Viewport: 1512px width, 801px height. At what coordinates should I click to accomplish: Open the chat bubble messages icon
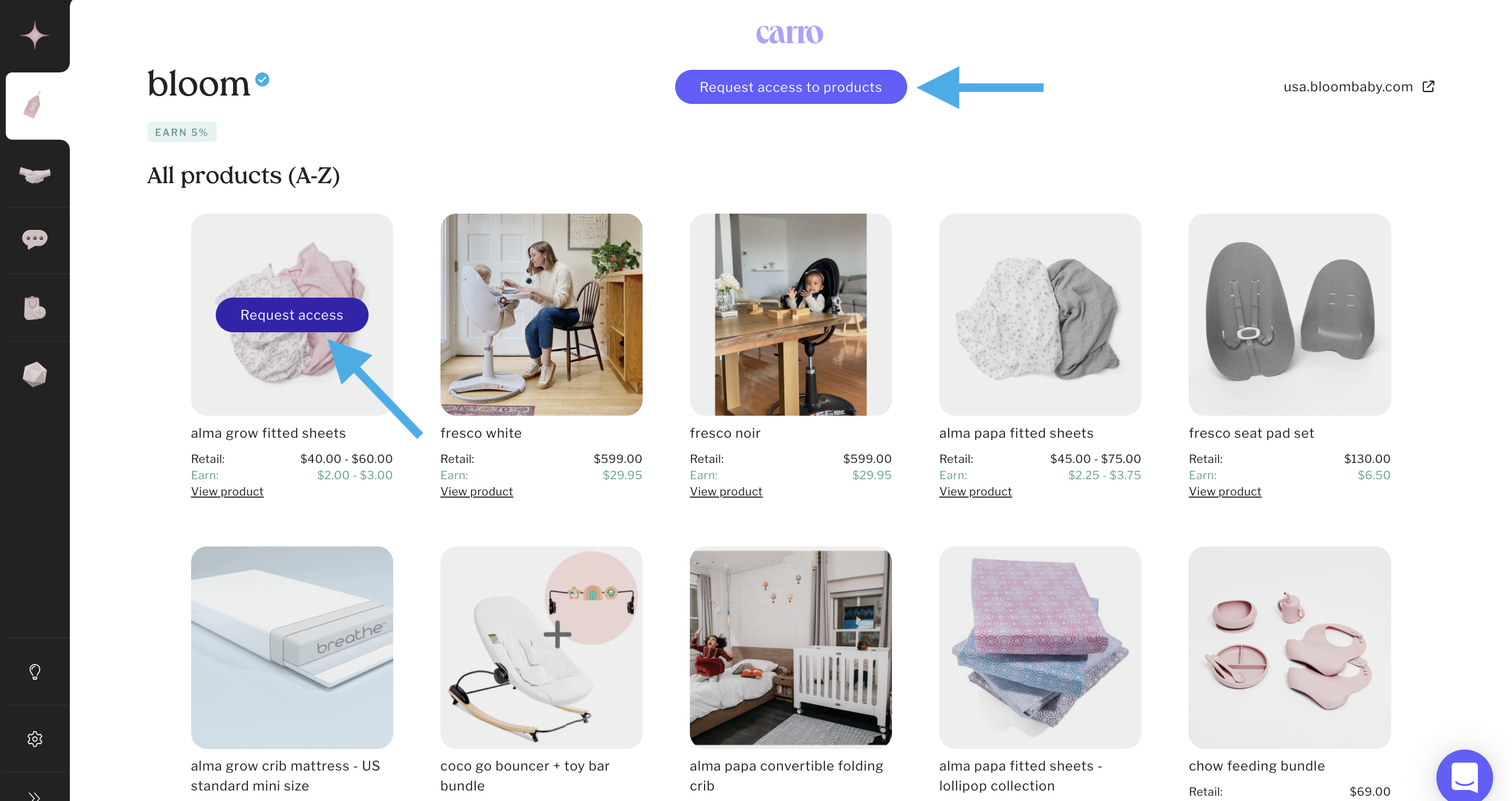35,239
